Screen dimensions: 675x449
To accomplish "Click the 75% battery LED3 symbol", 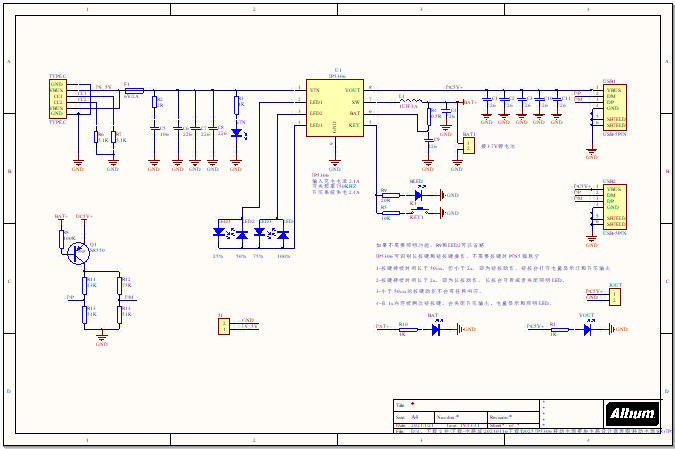I will click(x=260, y=233).
